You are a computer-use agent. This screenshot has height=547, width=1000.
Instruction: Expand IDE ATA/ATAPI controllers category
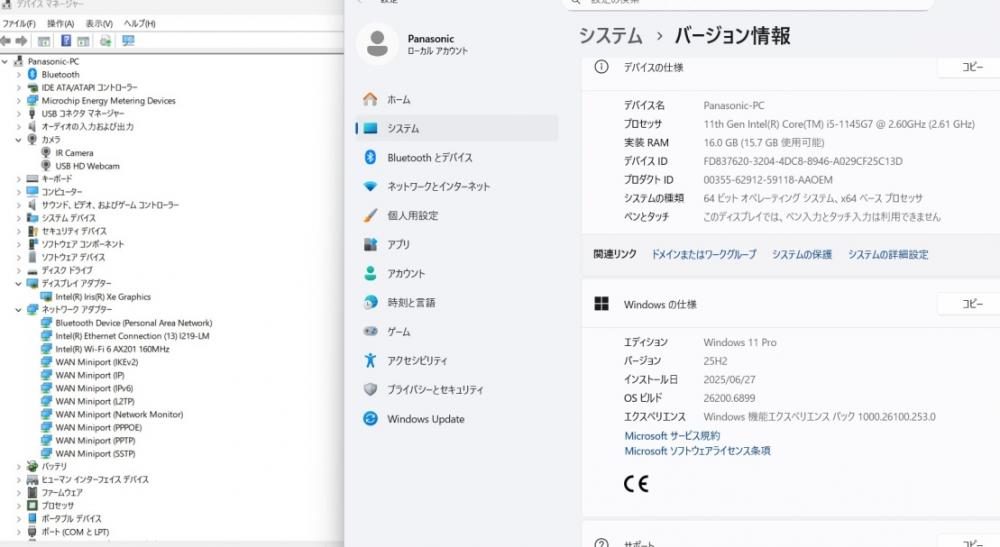[x=18, y=88]
